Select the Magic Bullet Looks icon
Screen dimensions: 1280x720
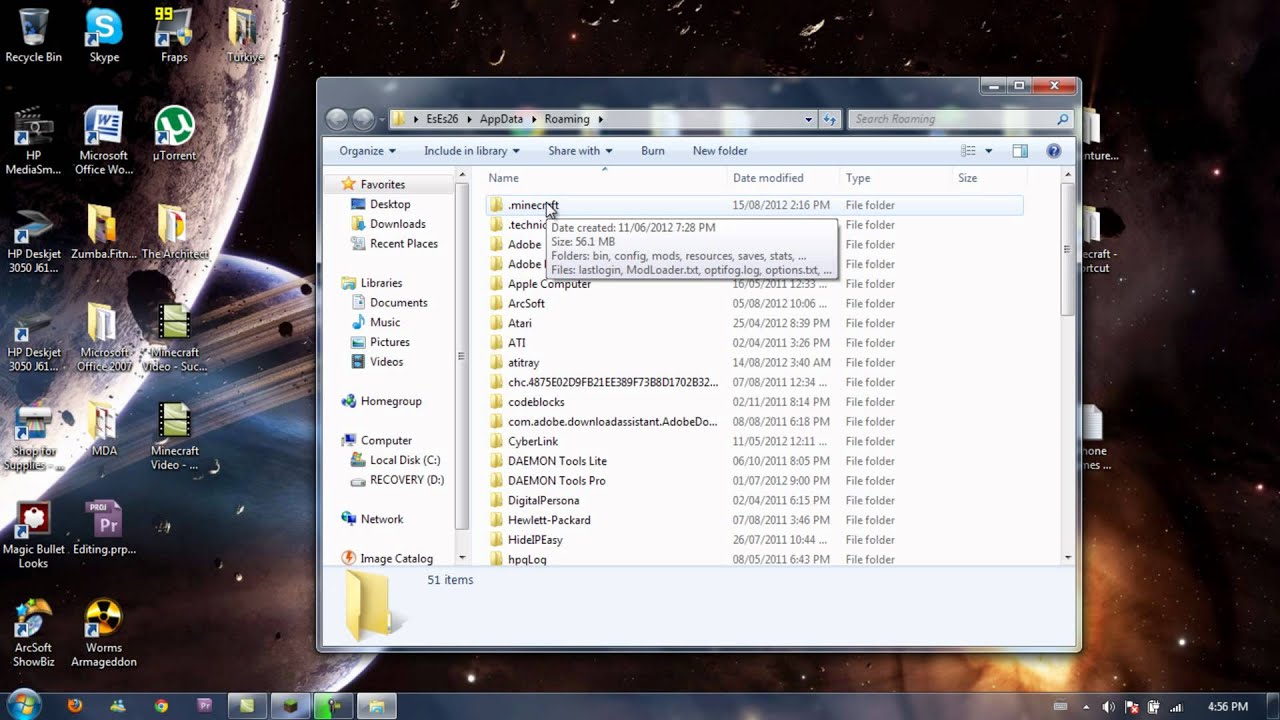click(33, 535)
